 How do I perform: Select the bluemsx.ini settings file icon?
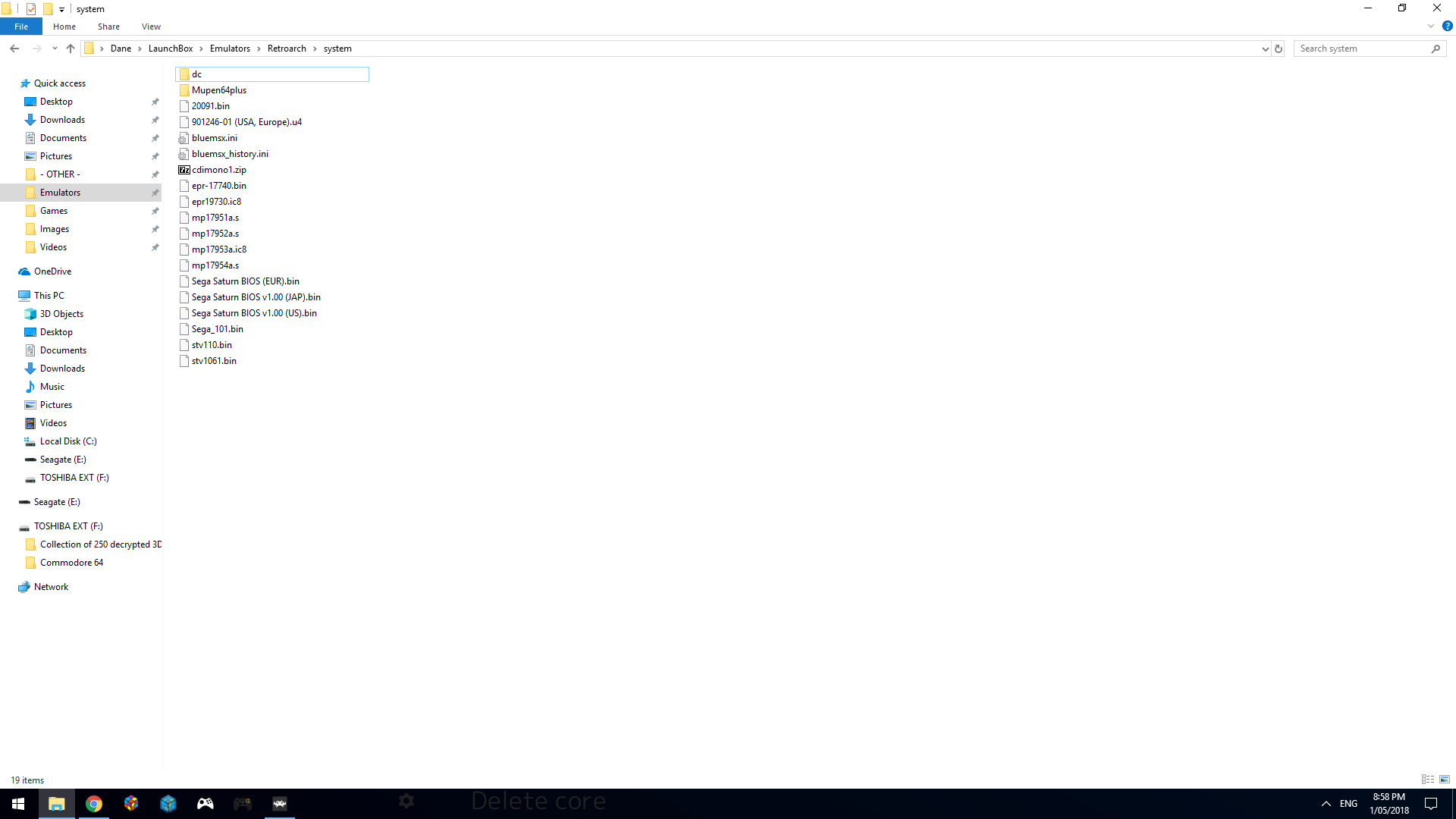(x=184, y=138)
